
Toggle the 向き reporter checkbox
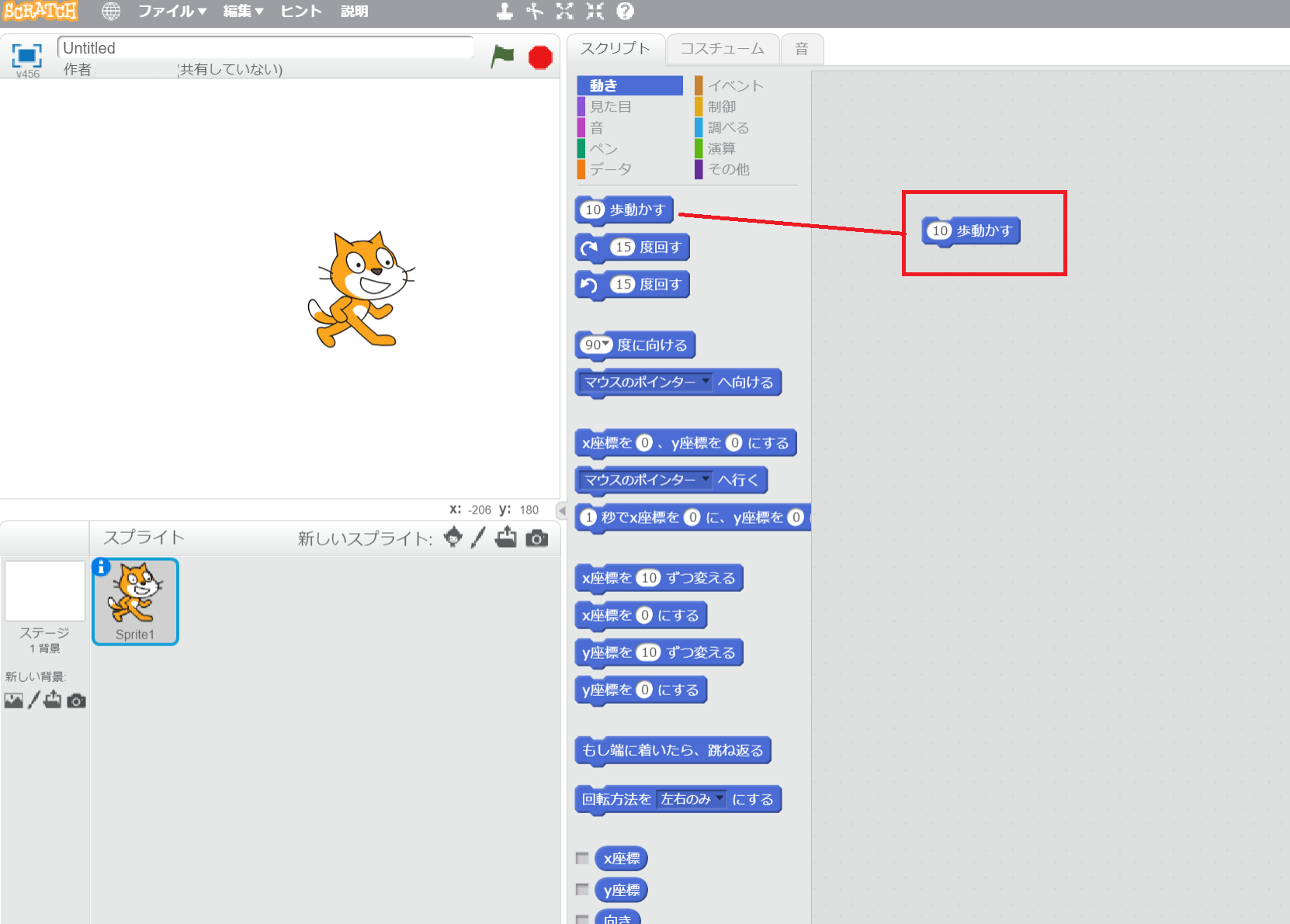click(582, 919)
